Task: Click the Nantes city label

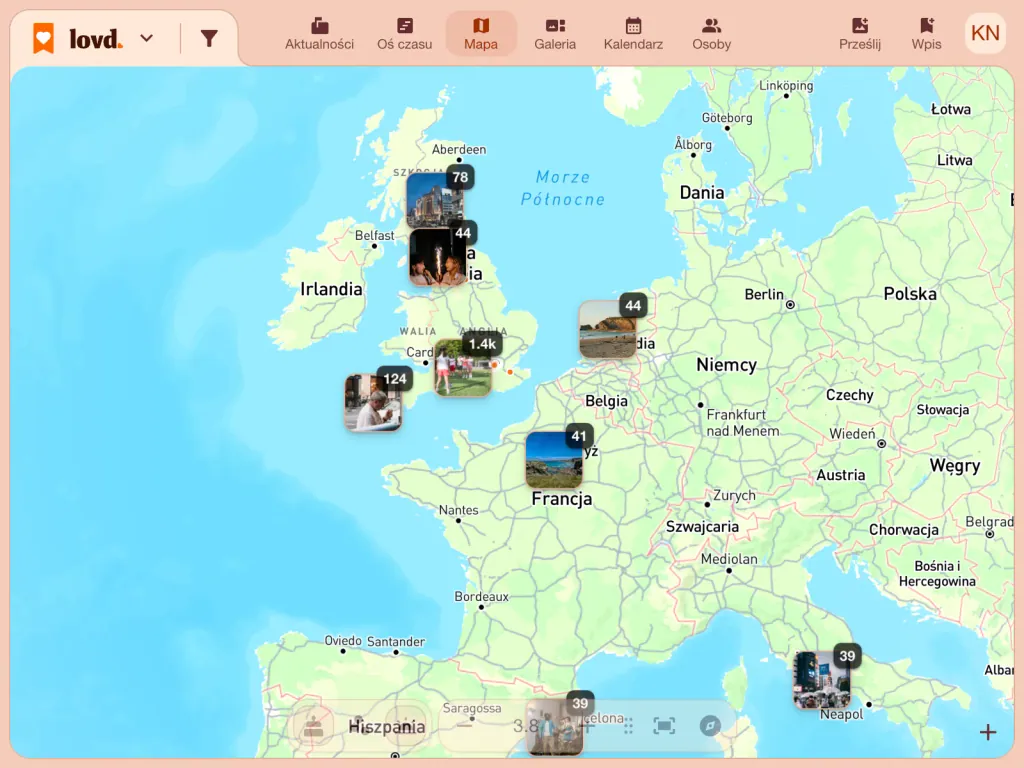Action: click(x=458, y=510)
